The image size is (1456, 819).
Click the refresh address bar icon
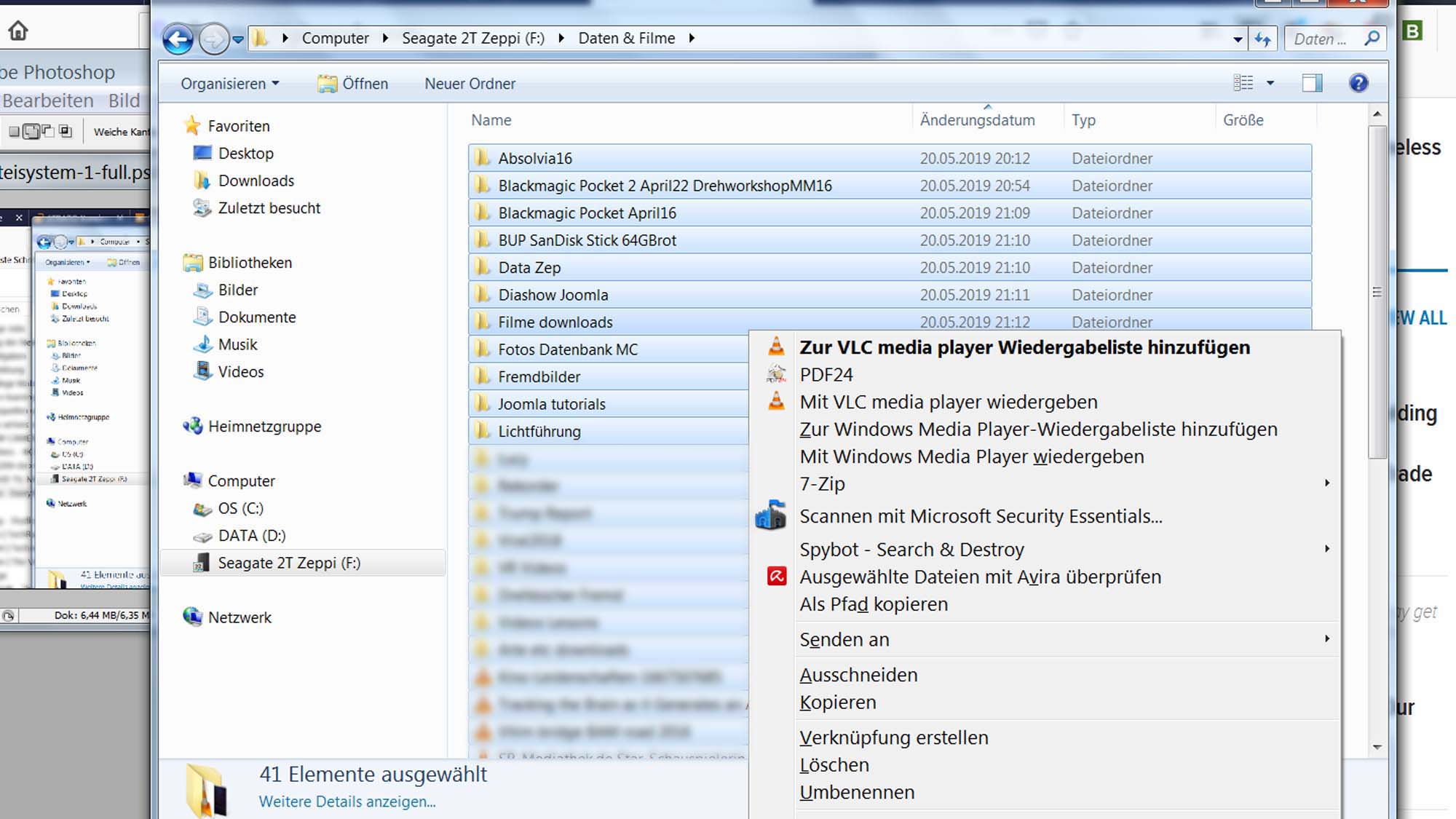click(x=1262, y=39)
